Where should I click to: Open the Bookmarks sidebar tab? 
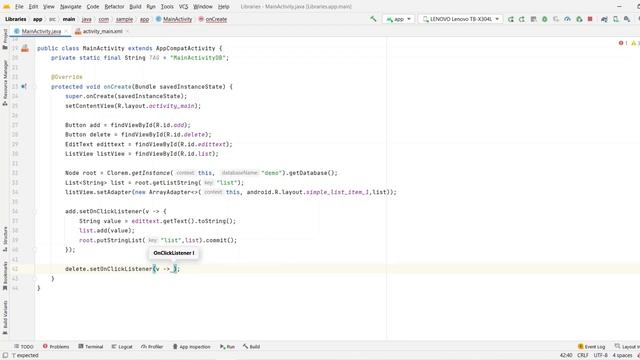[x=5, y=276]
